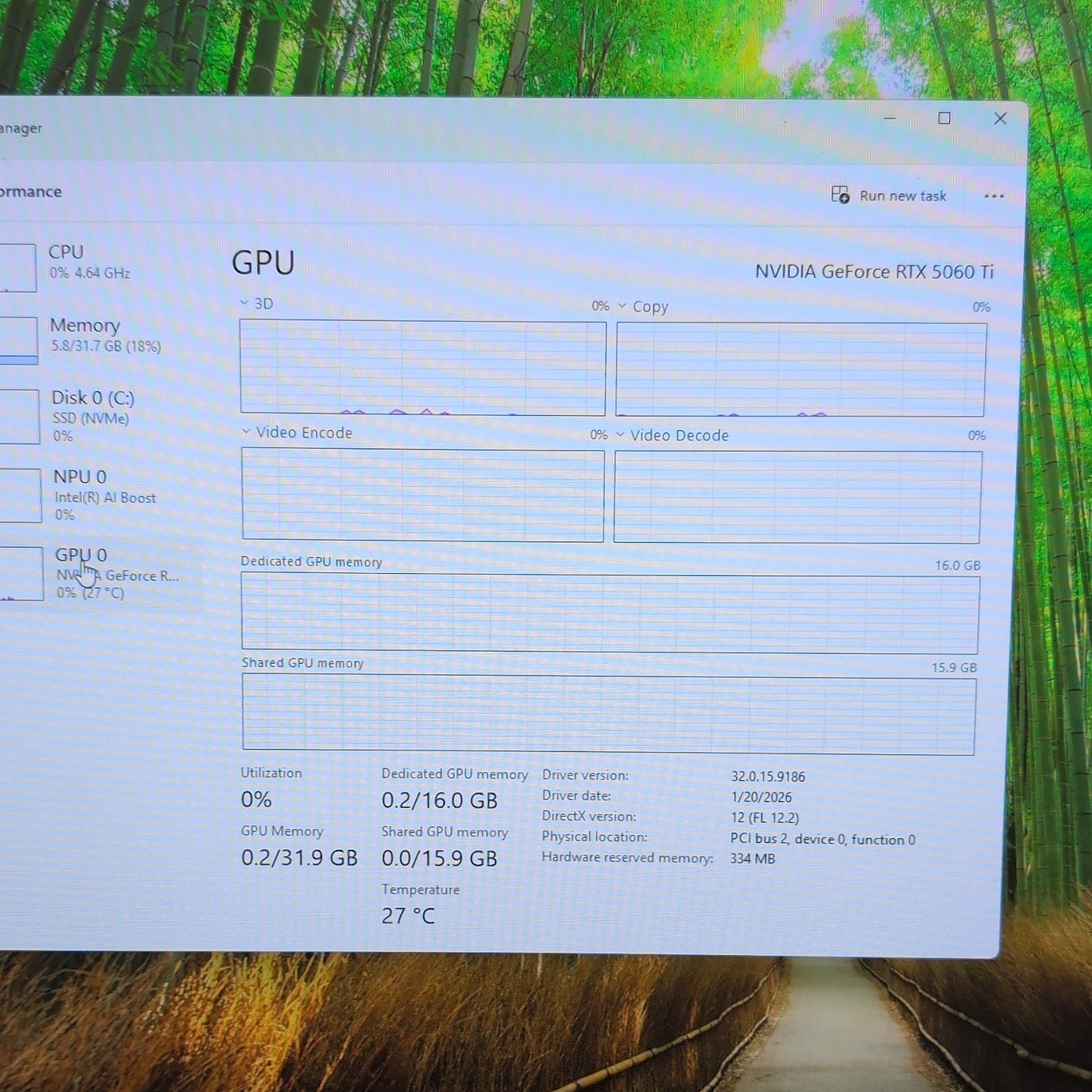Click the Run new task icon

840,194
